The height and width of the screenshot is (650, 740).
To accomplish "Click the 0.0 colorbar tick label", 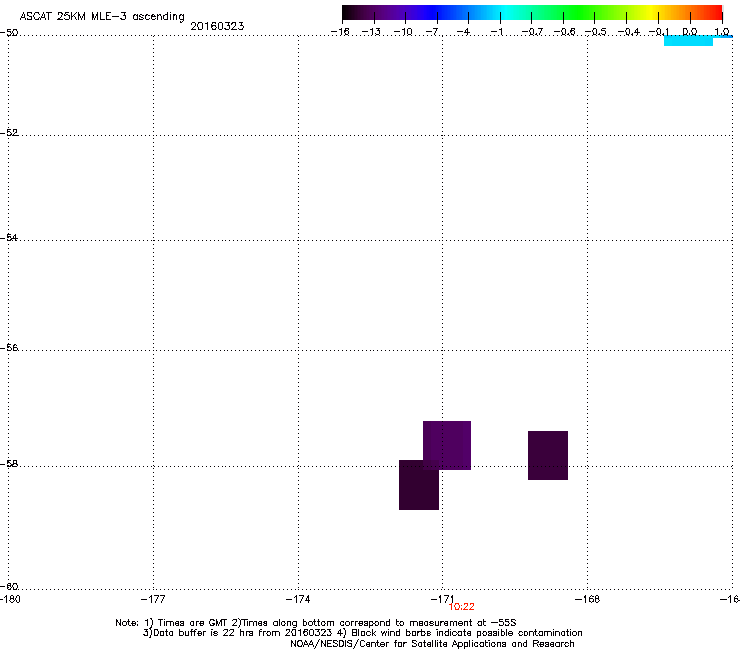I will [690, 32].
